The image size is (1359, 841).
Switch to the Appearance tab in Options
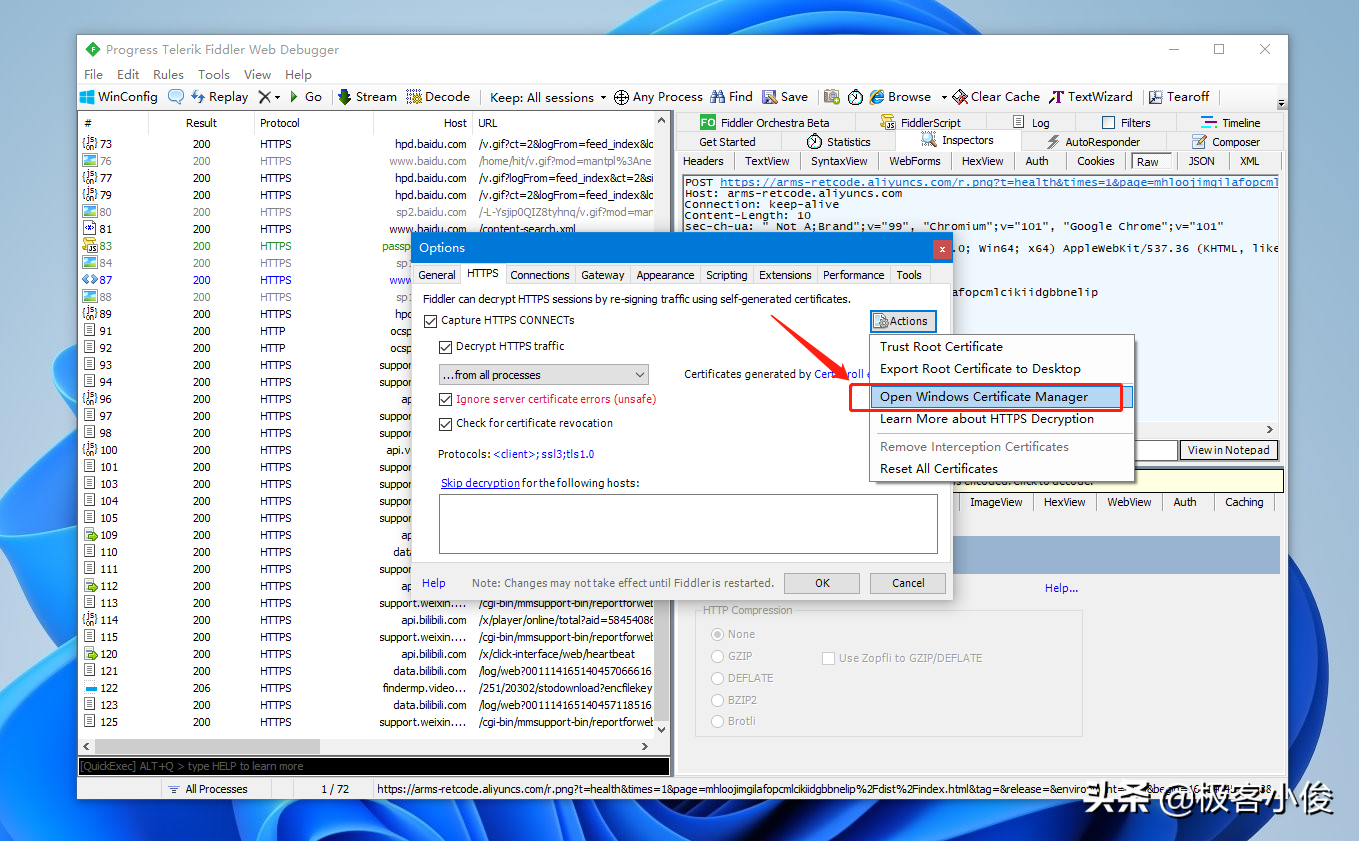point(665,275)
